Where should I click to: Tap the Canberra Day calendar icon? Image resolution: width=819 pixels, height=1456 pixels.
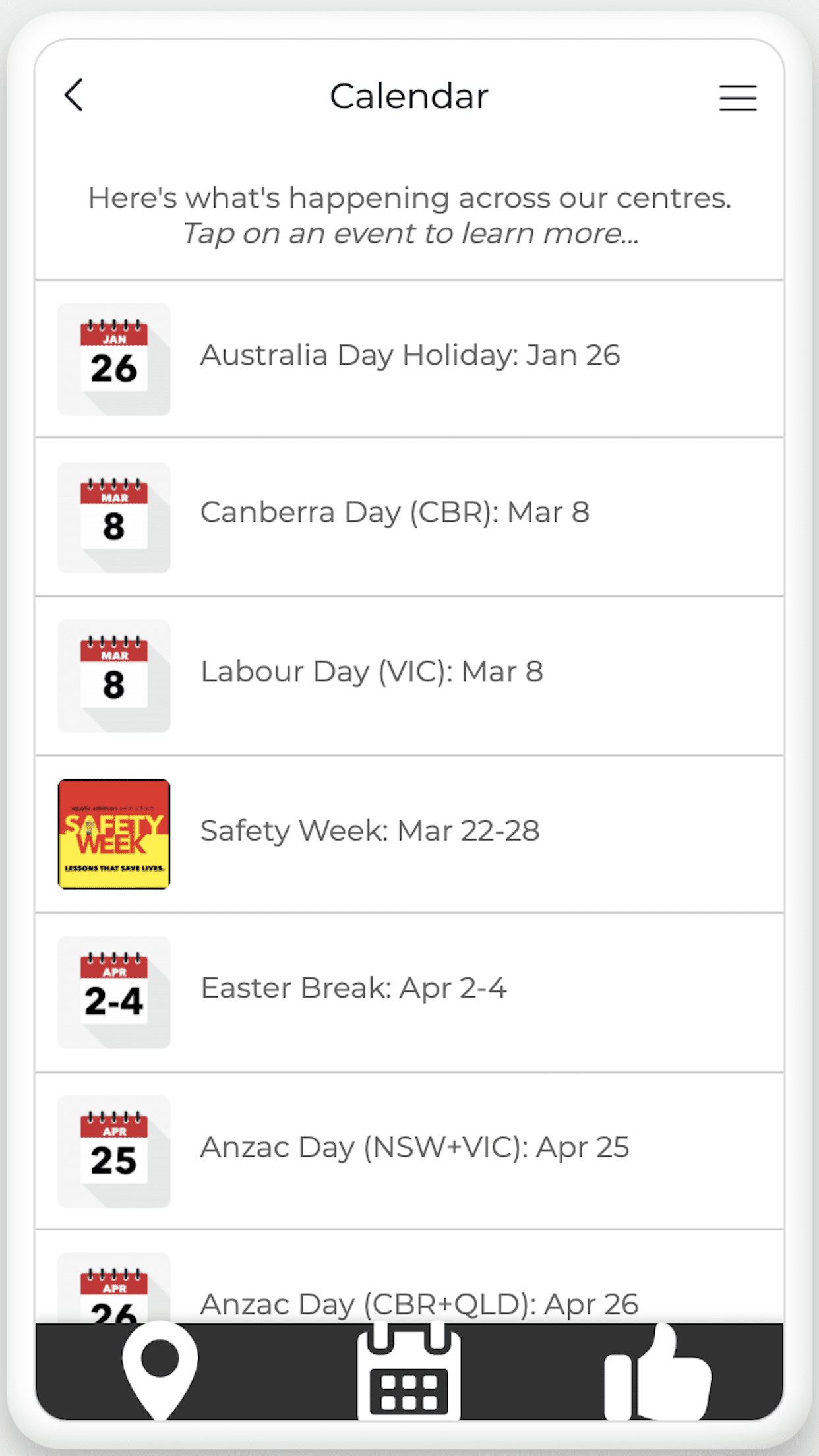pyautogui.click(x=114, y=518)
